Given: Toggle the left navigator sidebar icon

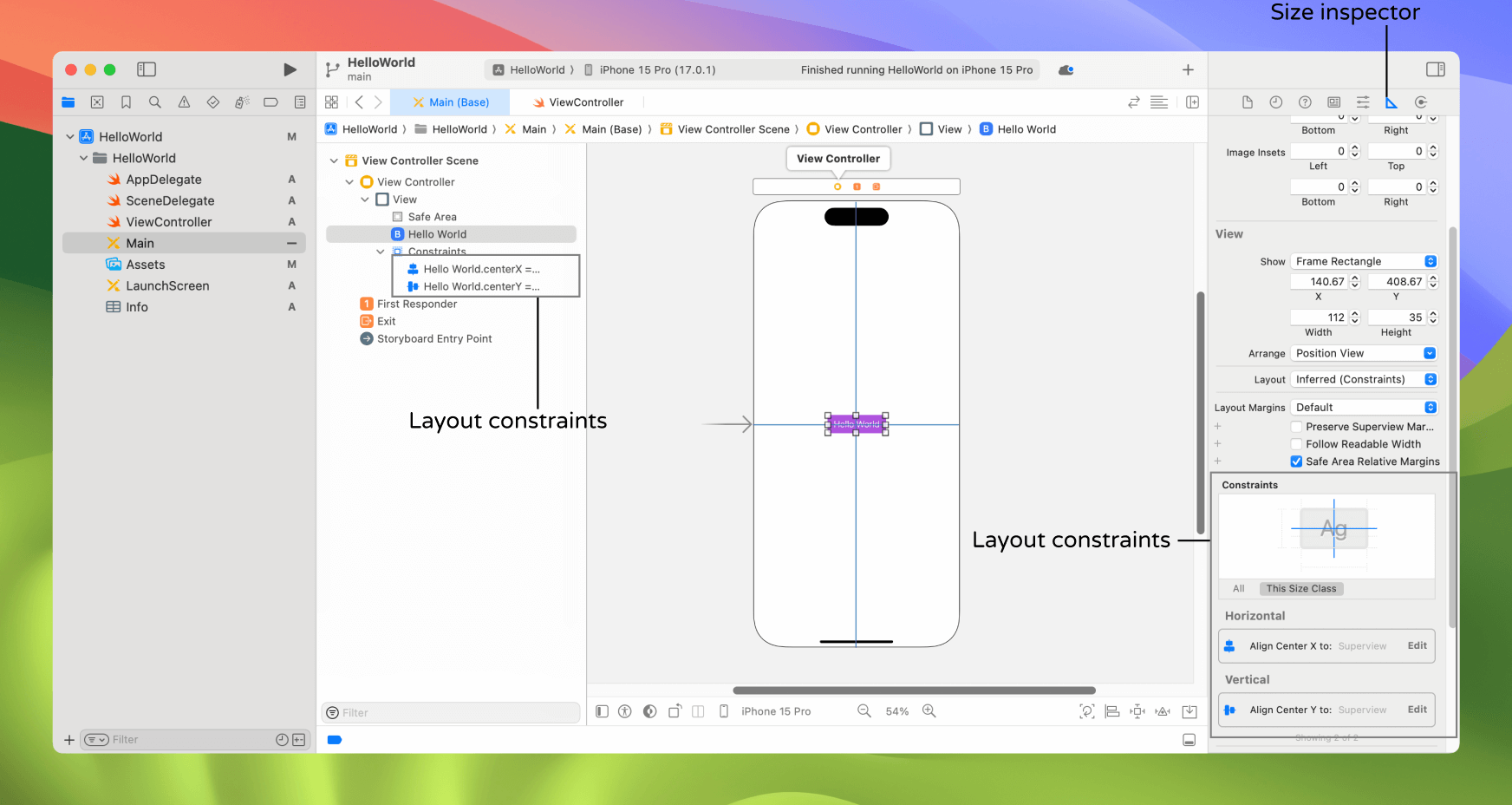Looking at the screenshot, I should 147,69.
